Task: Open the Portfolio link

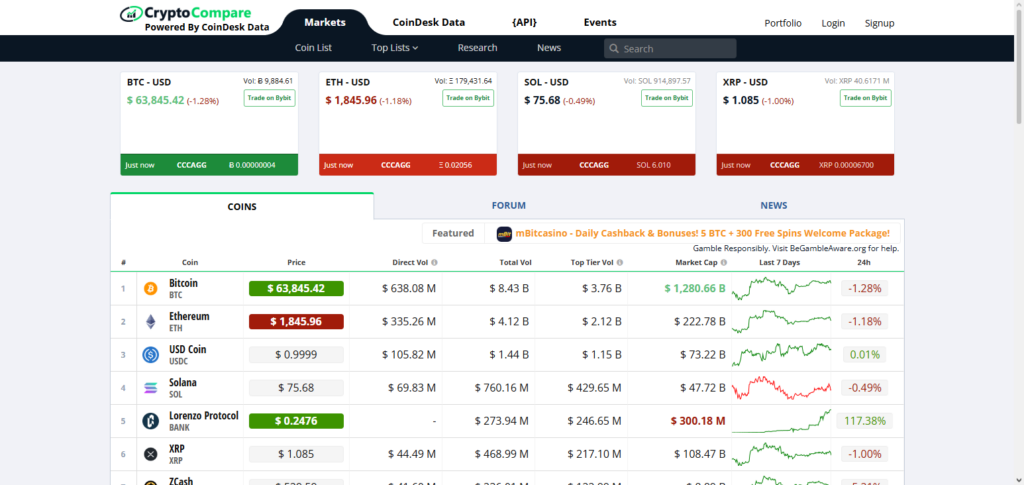Action: [782, 23]
